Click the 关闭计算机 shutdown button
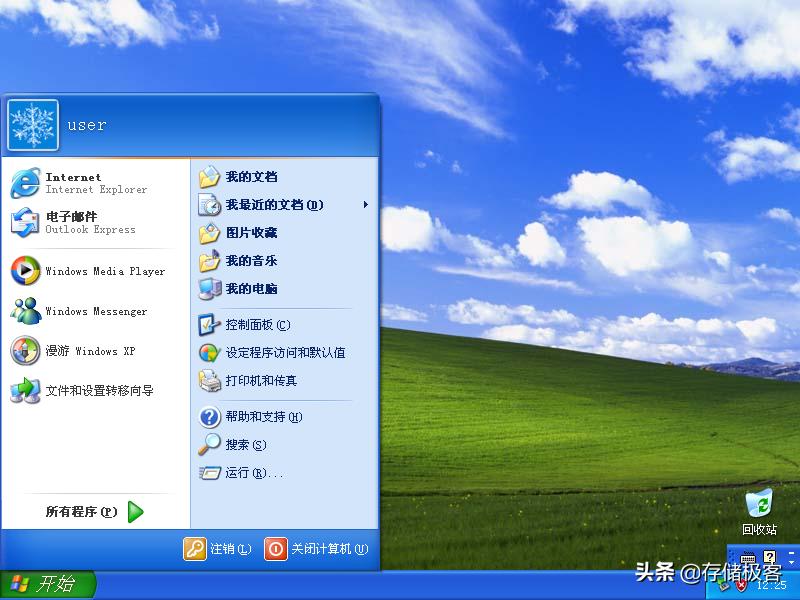The image size is (800, 600). coord(317,549)
